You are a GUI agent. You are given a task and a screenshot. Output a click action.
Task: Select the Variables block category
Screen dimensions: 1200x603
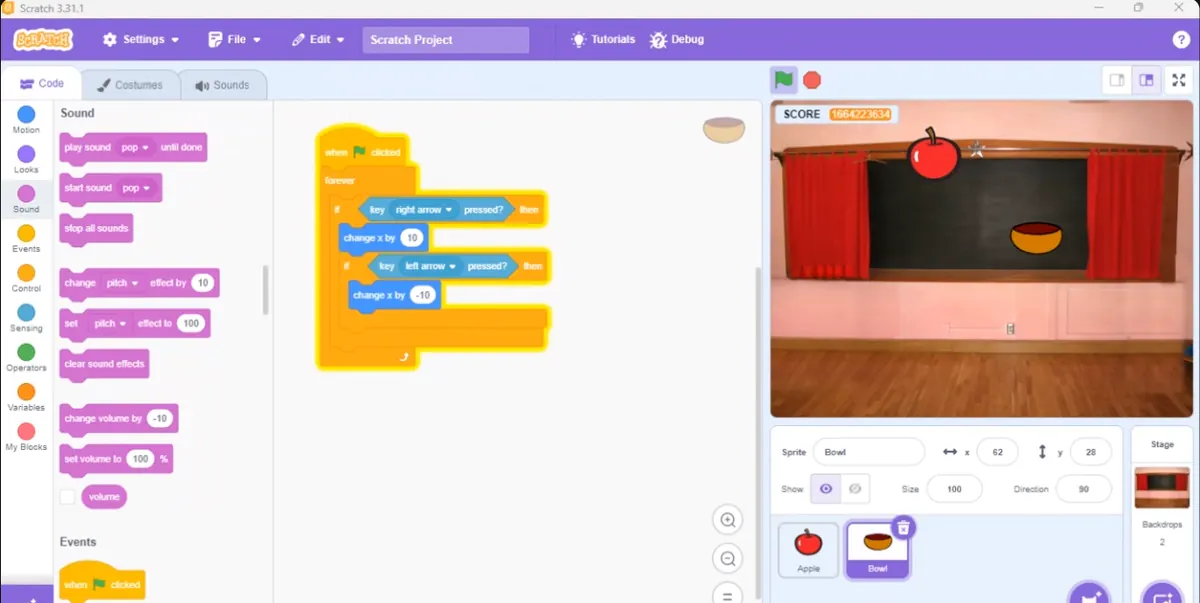click(26, 397)
